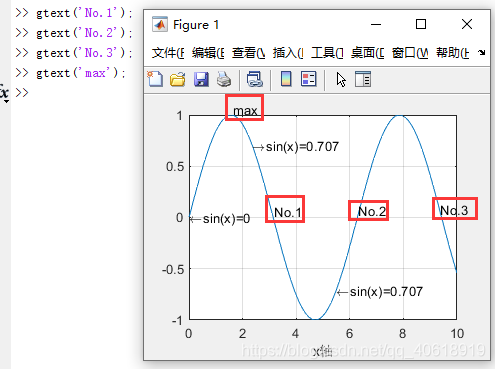
Task: Click the x-axis label 'x轴'
Action: (323, 351)
